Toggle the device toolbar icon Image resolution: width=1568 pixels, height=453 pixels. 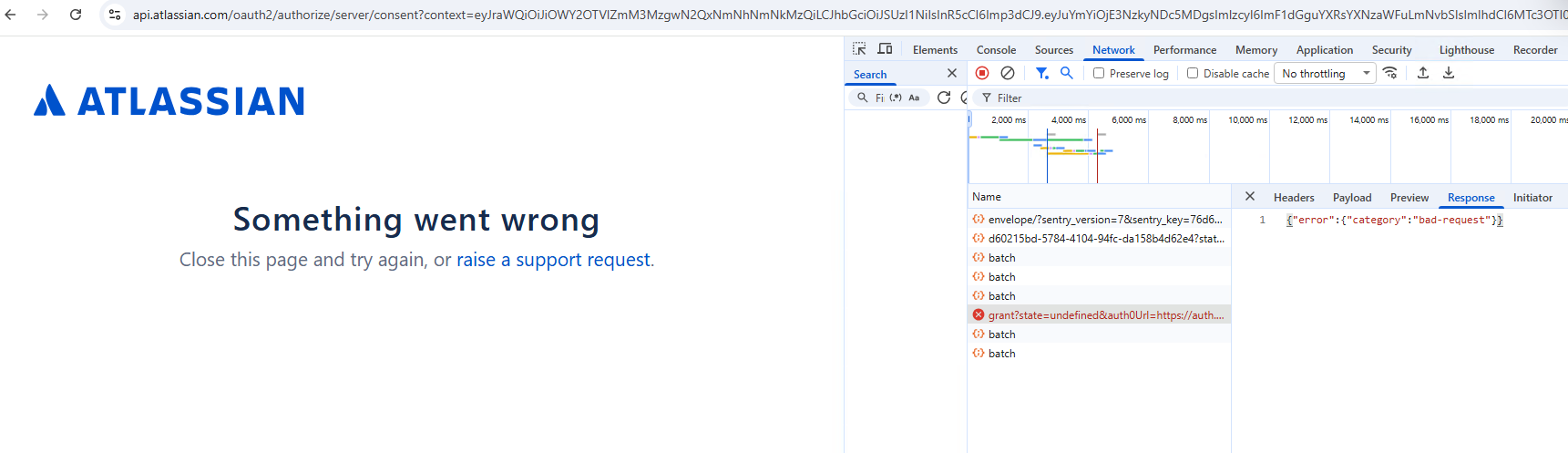click(x=885, y=49)
